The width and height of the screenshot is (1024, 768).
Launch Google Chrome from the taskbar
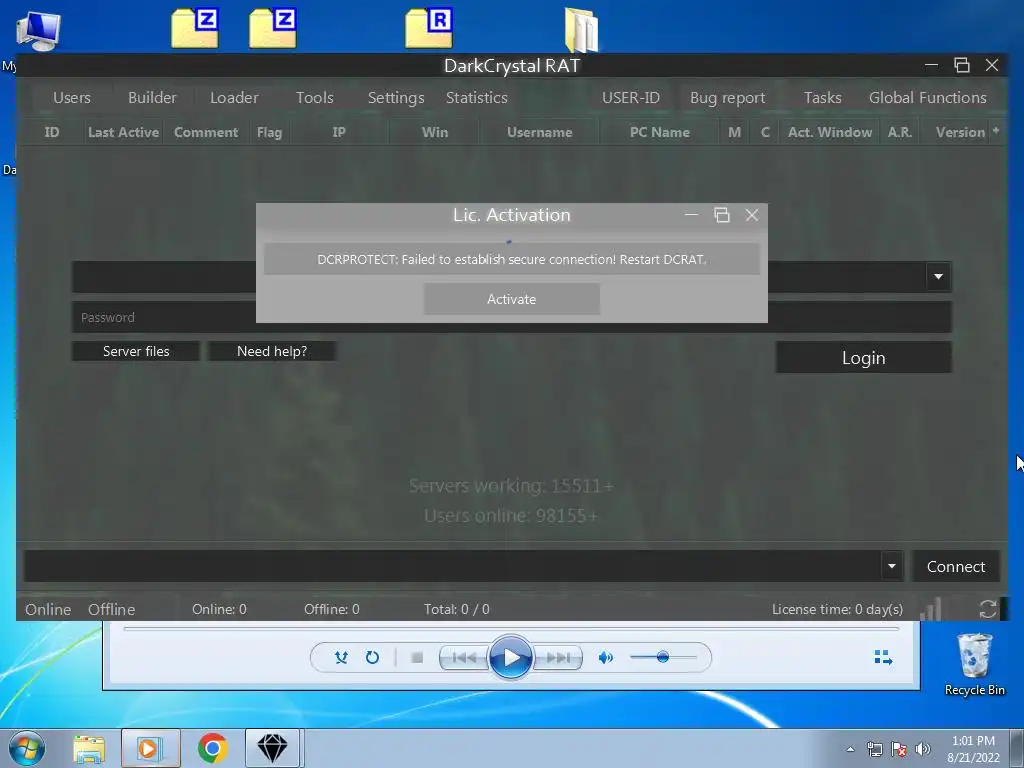(x=212, y=748)
